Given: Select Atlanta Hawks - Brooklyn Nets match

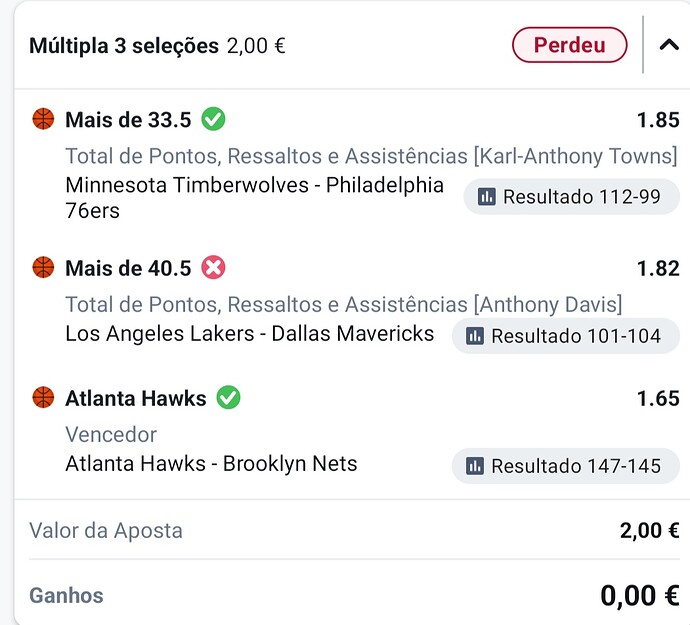Looking at the screenshot, I should click(211, 463).
